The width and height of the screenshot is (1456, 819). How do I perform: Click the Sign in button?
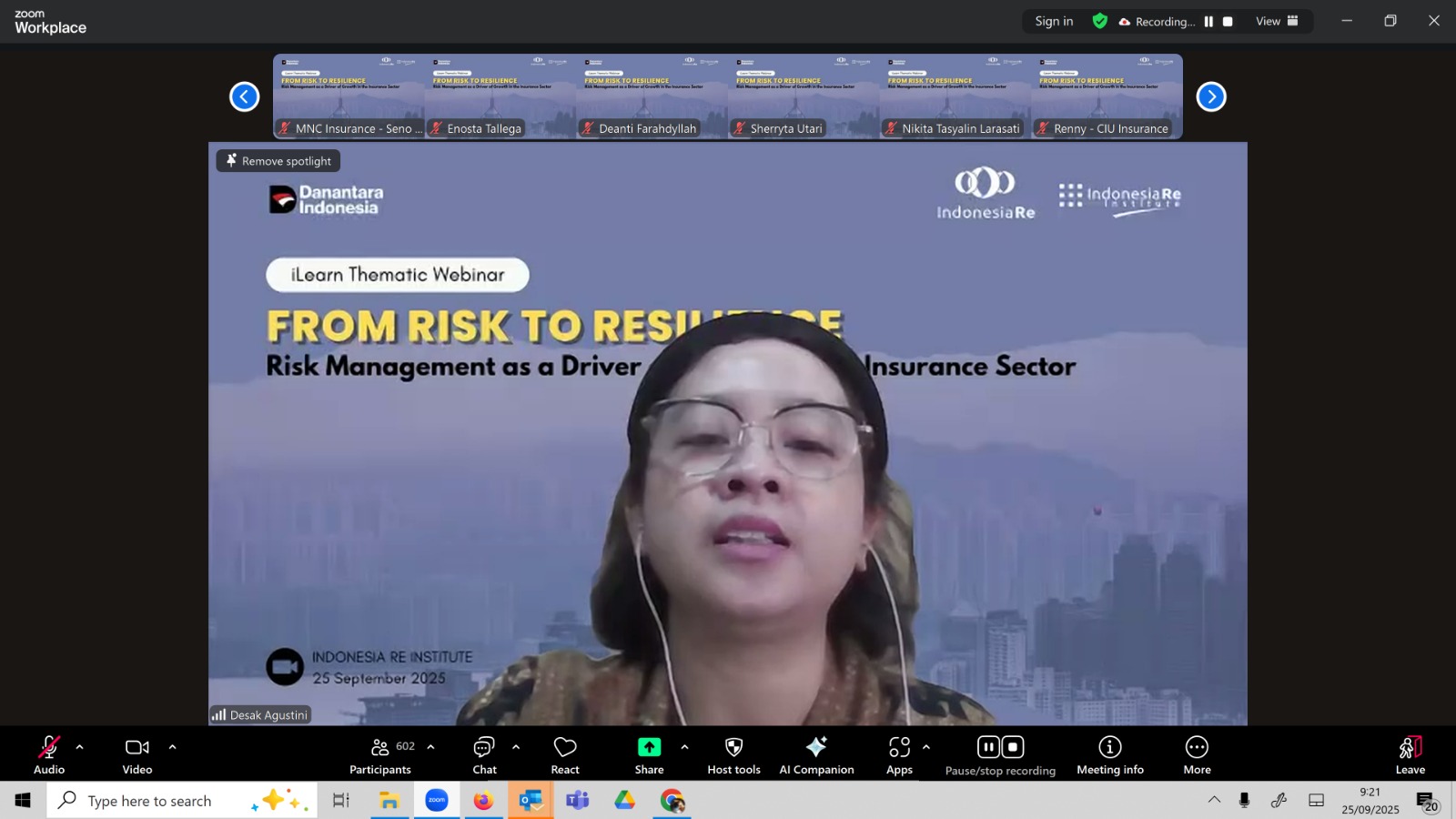(1054, 21)
